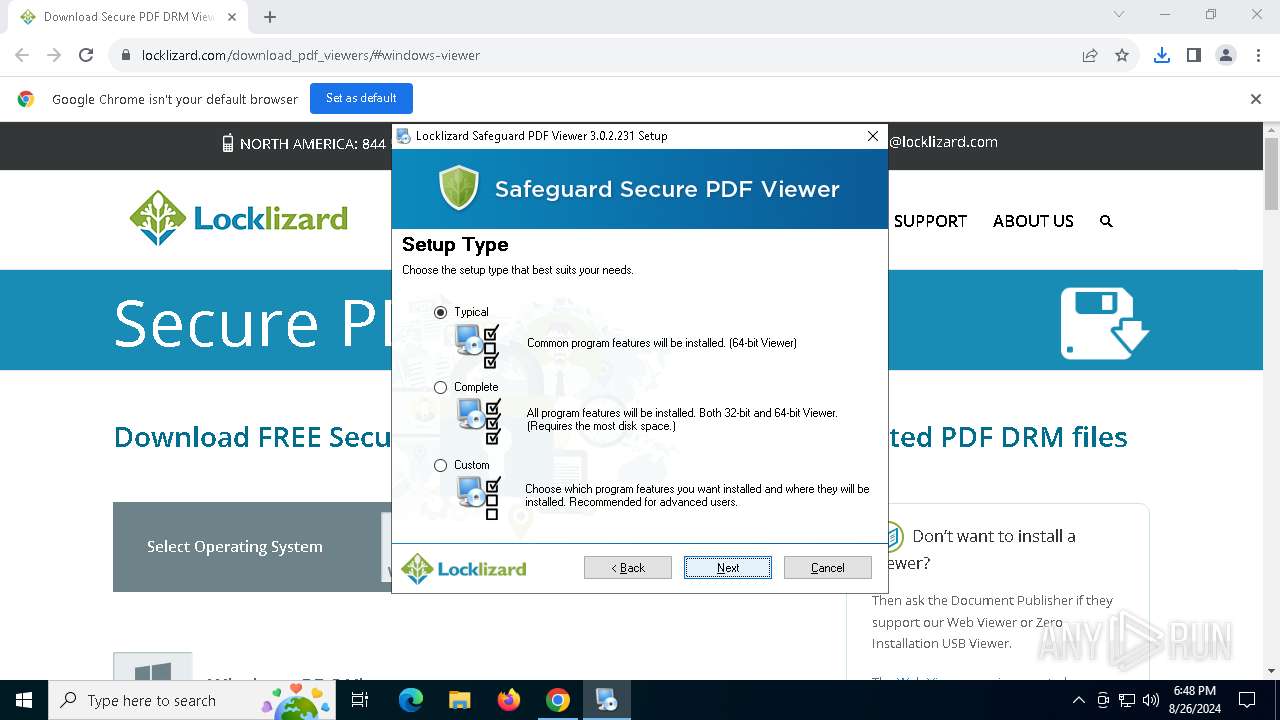Click the Safeguard shield logo in the installer banner

pos(459,188)
